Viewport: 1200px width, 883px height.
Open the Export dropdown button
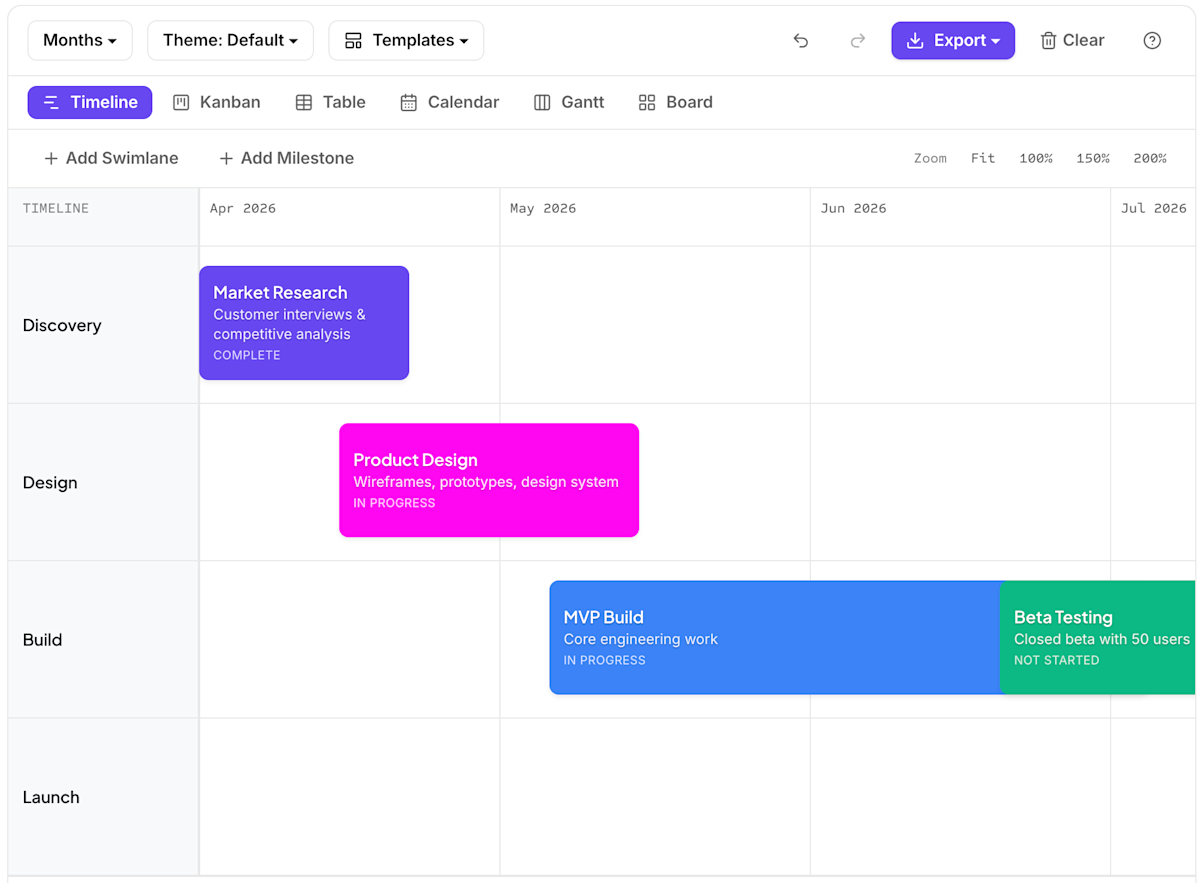click(953, 41)
